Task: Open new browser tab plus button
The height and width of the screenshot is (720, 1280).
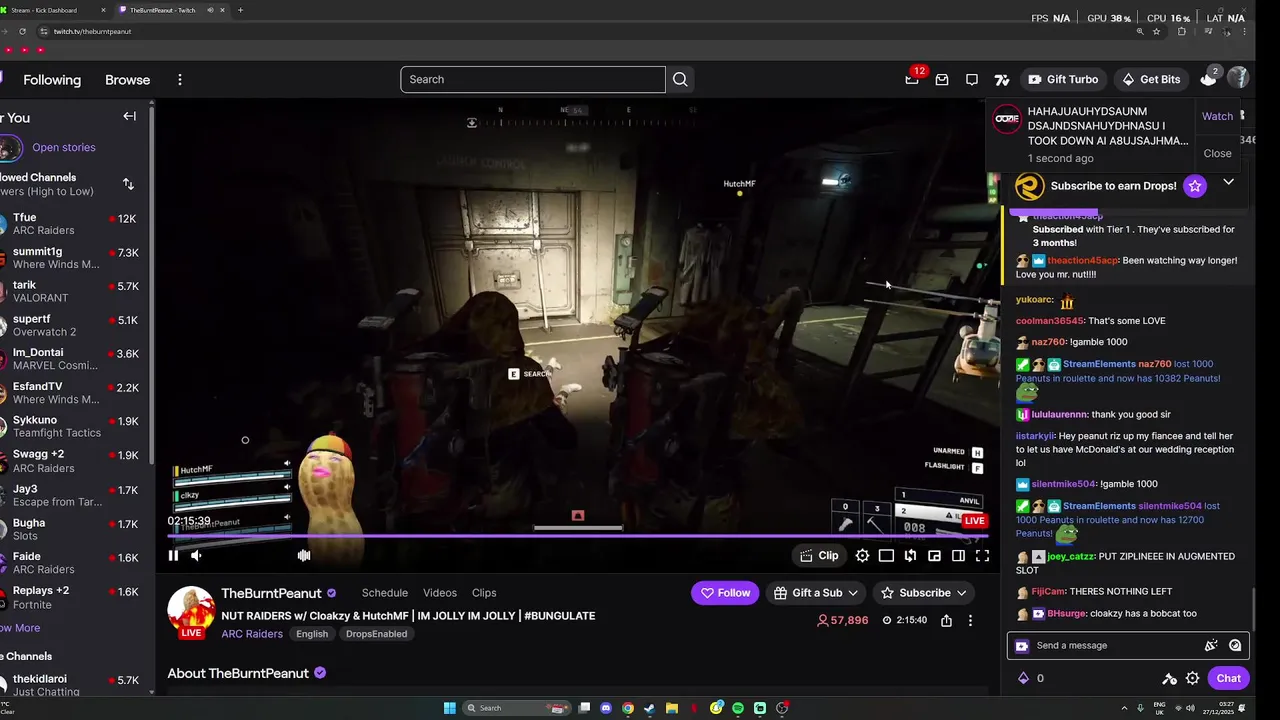Action: pos(240,10)
